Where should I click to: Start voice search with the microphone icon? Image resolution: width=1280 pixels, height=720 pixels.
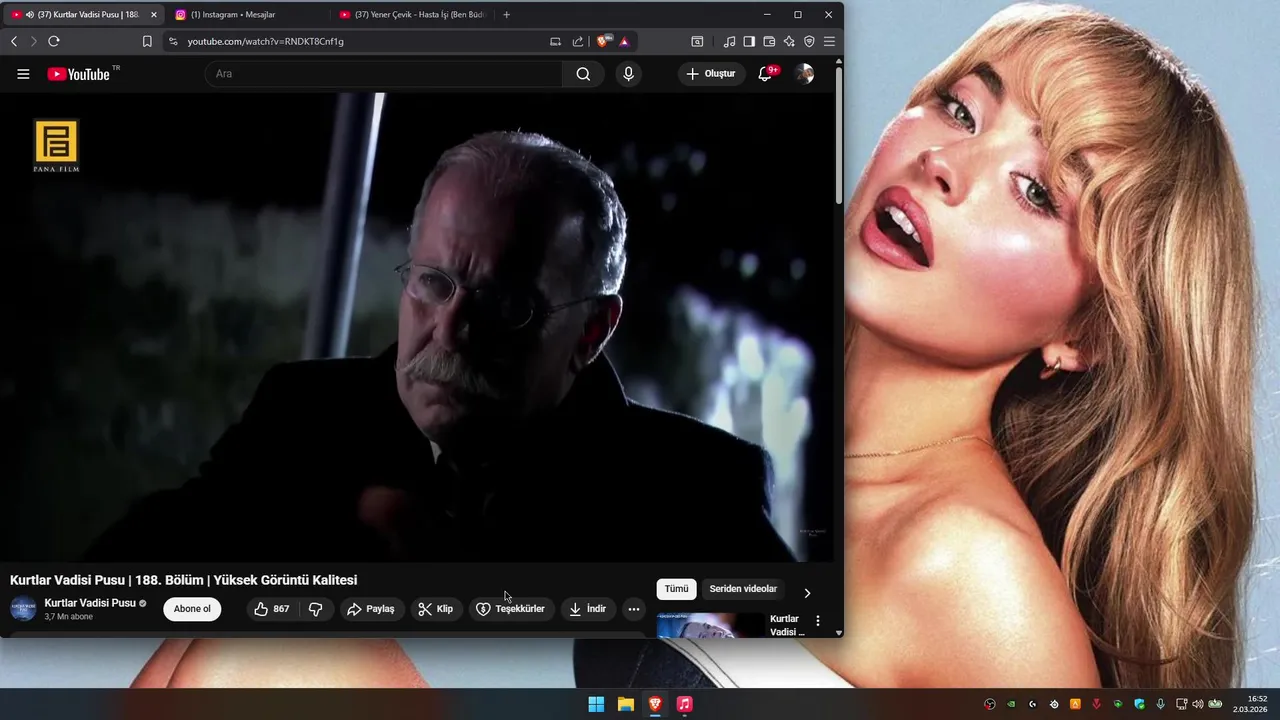tap(628, 74)
